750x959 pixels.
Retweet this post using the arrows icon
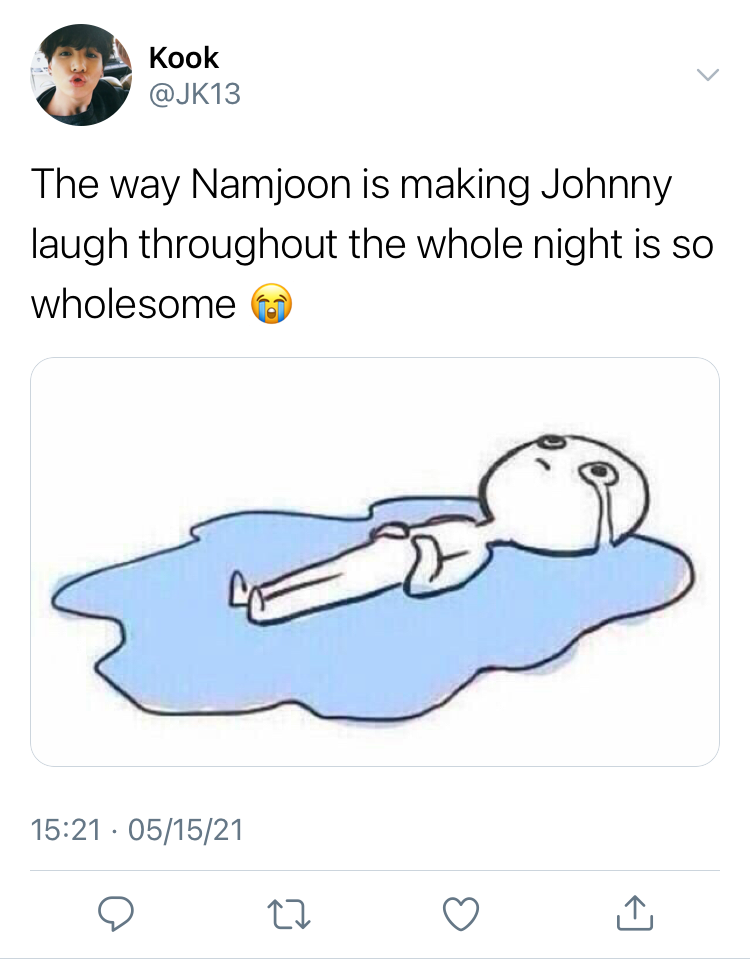289,914
